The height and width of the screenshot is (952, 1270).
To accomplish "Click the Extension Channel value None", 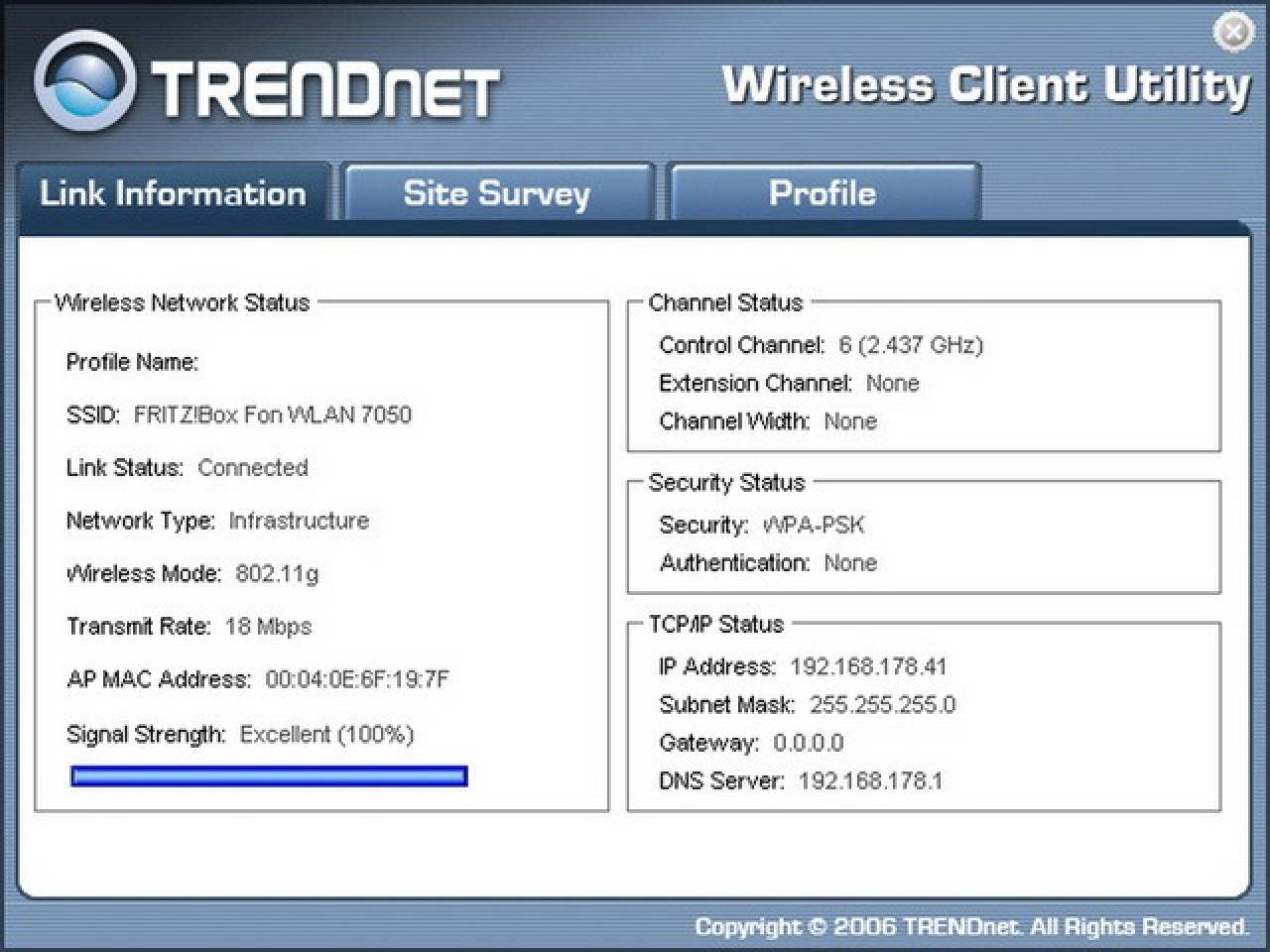I will 893,383.
